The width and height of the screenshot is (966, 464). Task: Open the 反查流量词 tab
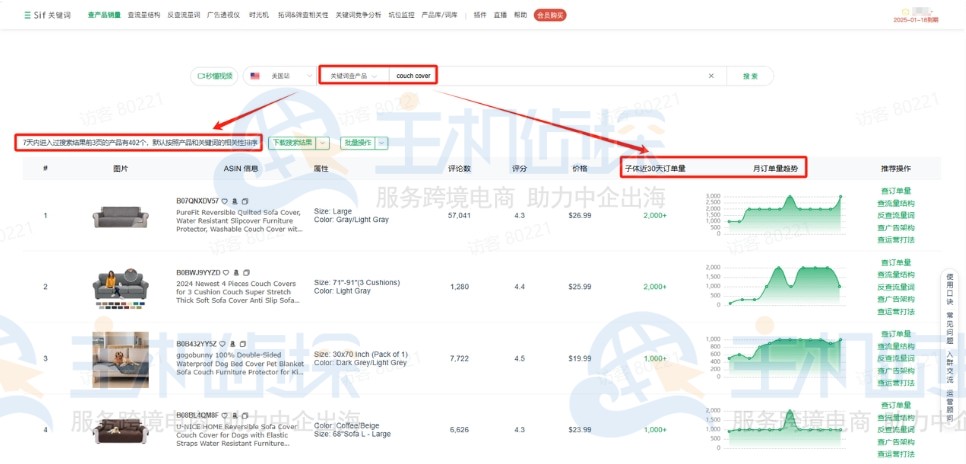184,15
